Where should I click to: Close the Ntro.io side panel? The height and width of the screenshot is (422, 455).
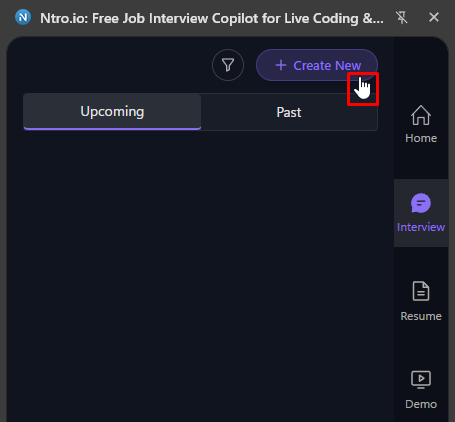434,17
